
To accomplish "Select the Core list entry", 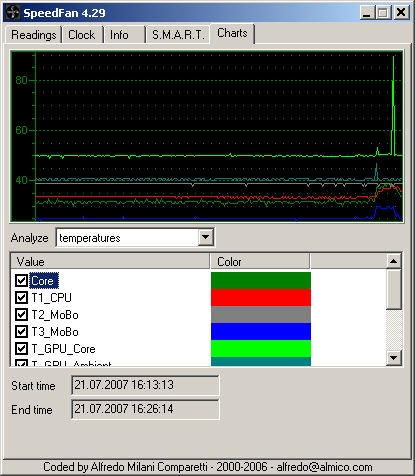I will 44,281.
